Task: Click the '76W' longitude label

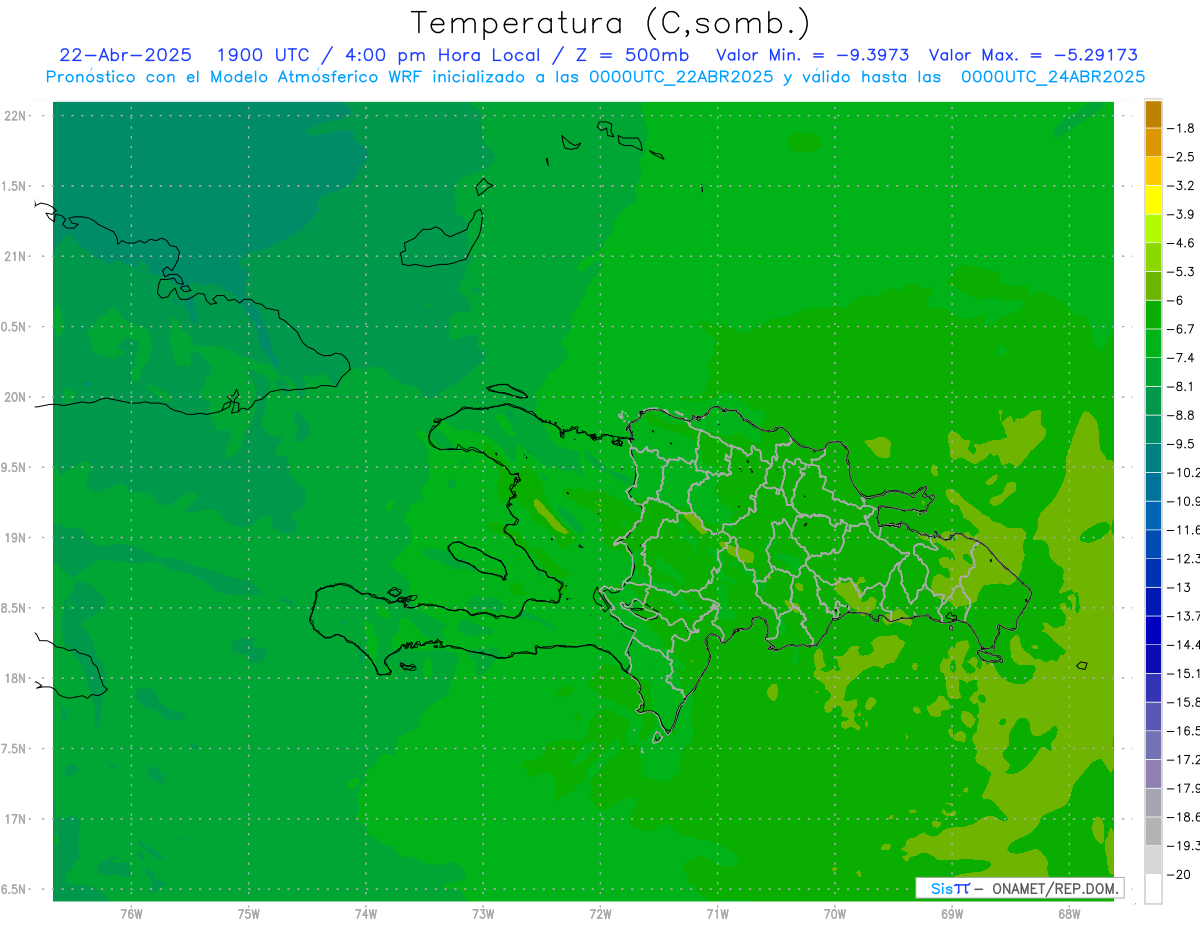Action: click(x=131, y=913)
